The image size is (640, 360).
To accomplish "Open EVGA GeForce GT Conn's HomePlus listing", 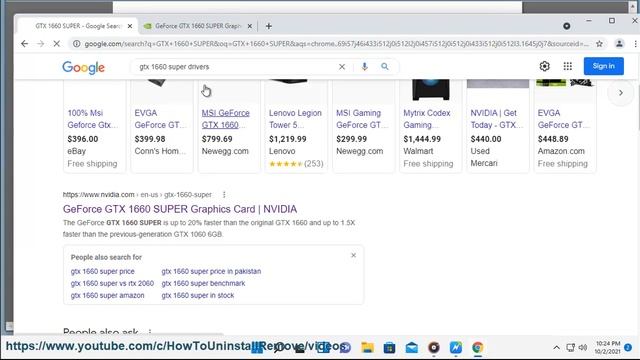I will [160, 119].
